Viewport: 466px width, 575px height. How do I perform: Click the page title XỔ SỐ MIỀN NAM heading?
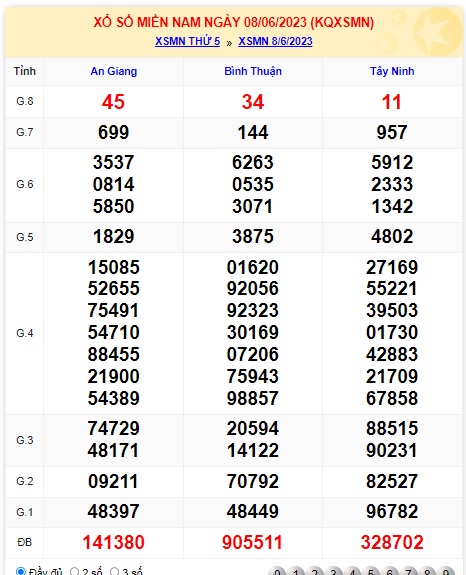coord(234,22)
